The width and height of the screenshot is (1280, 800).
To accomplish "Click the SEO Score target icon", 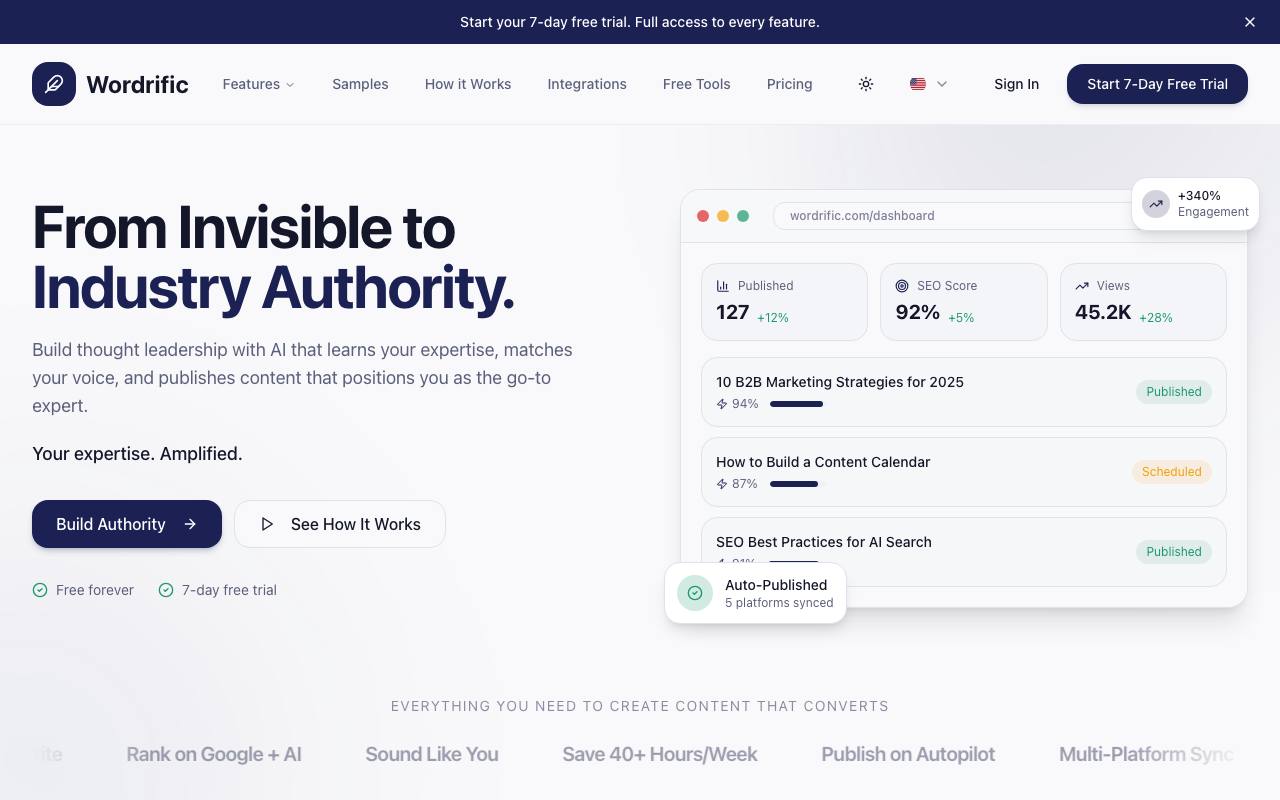I will (x=902, y=286).
